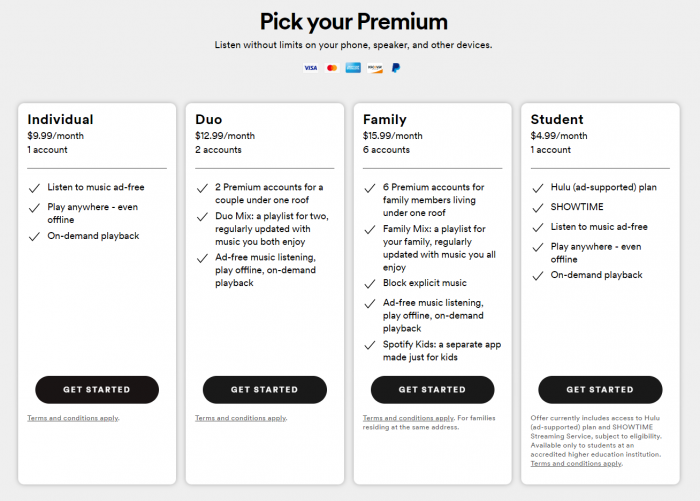Screen dimensions: 700x501
Task: Click checkmark next to Spotify Kids feature
Action: click(370, 345)
